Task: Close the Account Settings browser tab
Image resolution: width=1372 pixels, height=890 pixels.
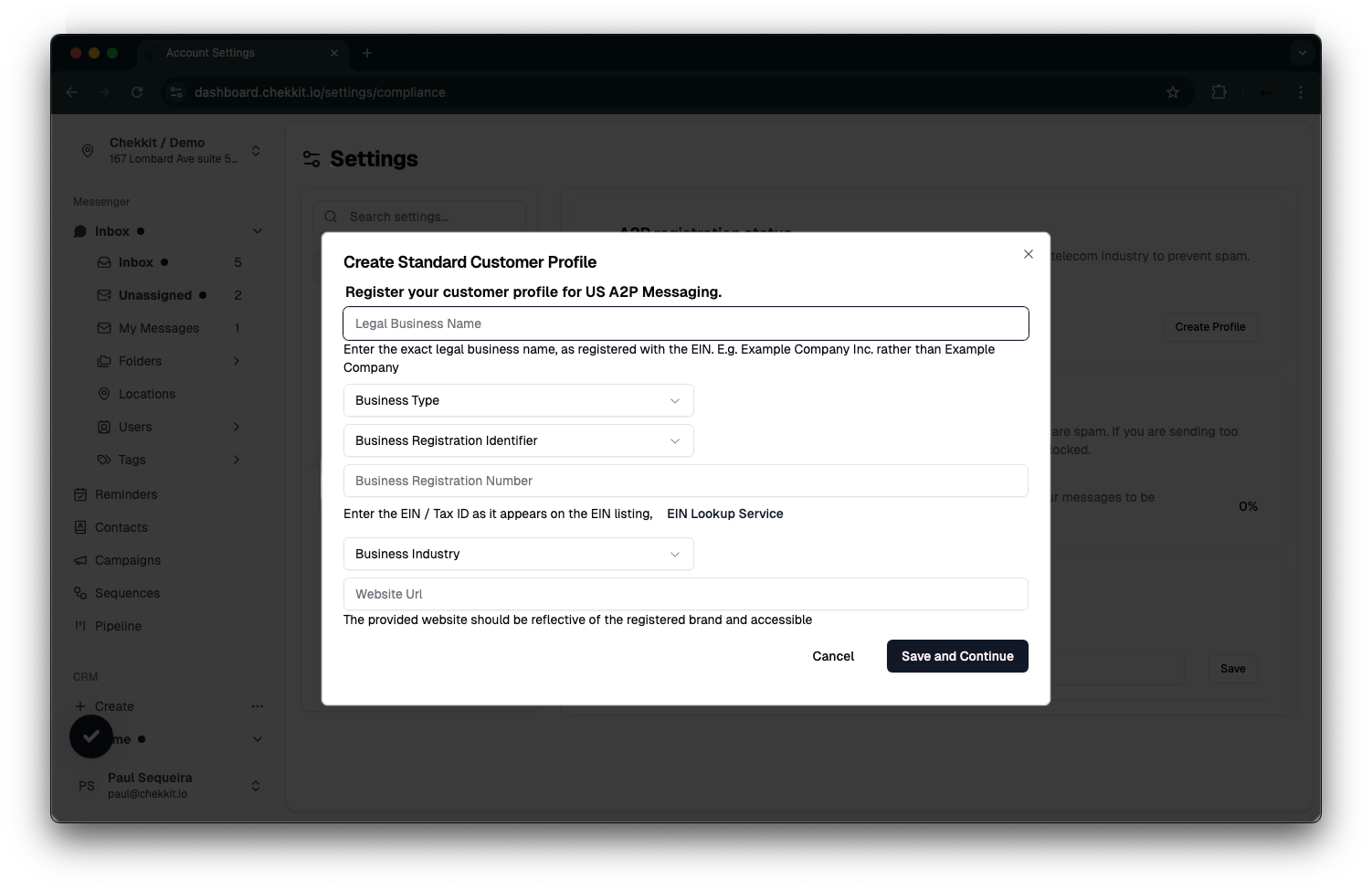Action: coord(334,53)
